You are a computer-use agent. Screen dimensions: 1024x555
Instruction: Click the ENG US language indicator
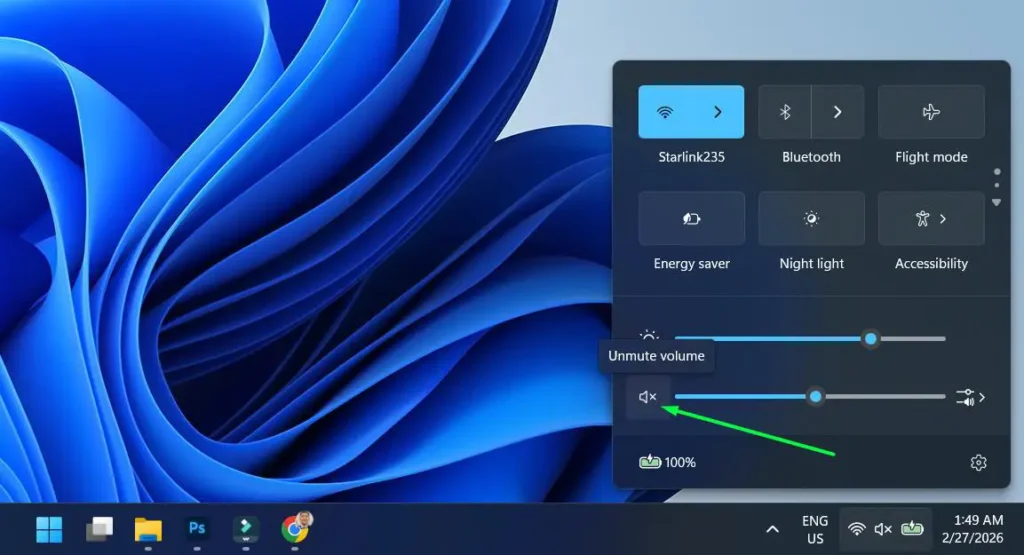tap(815, 530)
